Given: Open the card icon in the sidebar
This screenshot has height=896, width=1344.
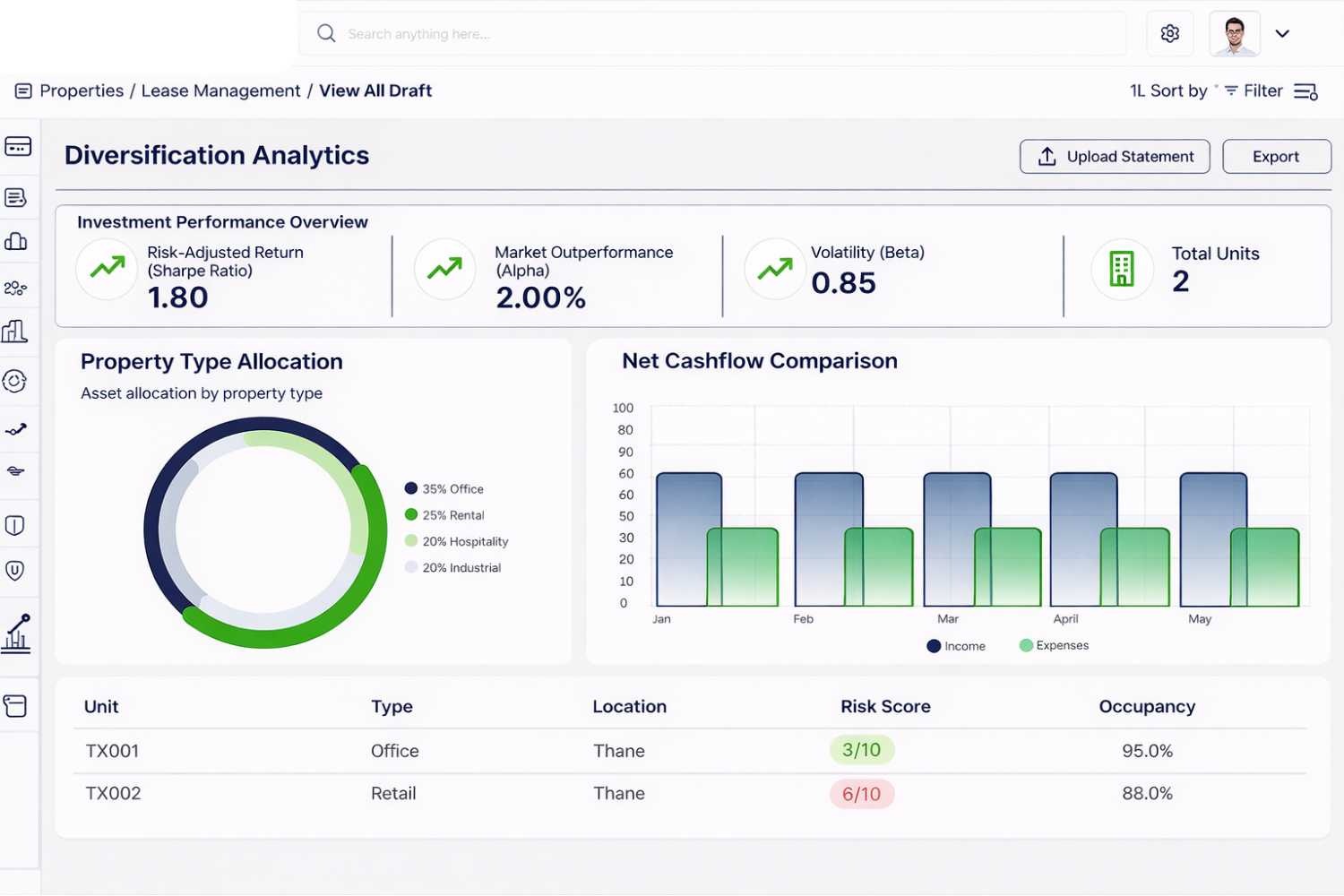Looking at the screenshot, I should point(18,146).
